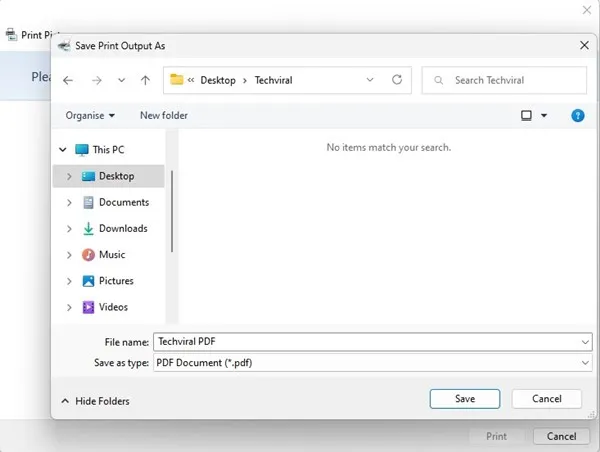
Task: Select This PC in navigation pane
Action: click(x=108, y=150)
